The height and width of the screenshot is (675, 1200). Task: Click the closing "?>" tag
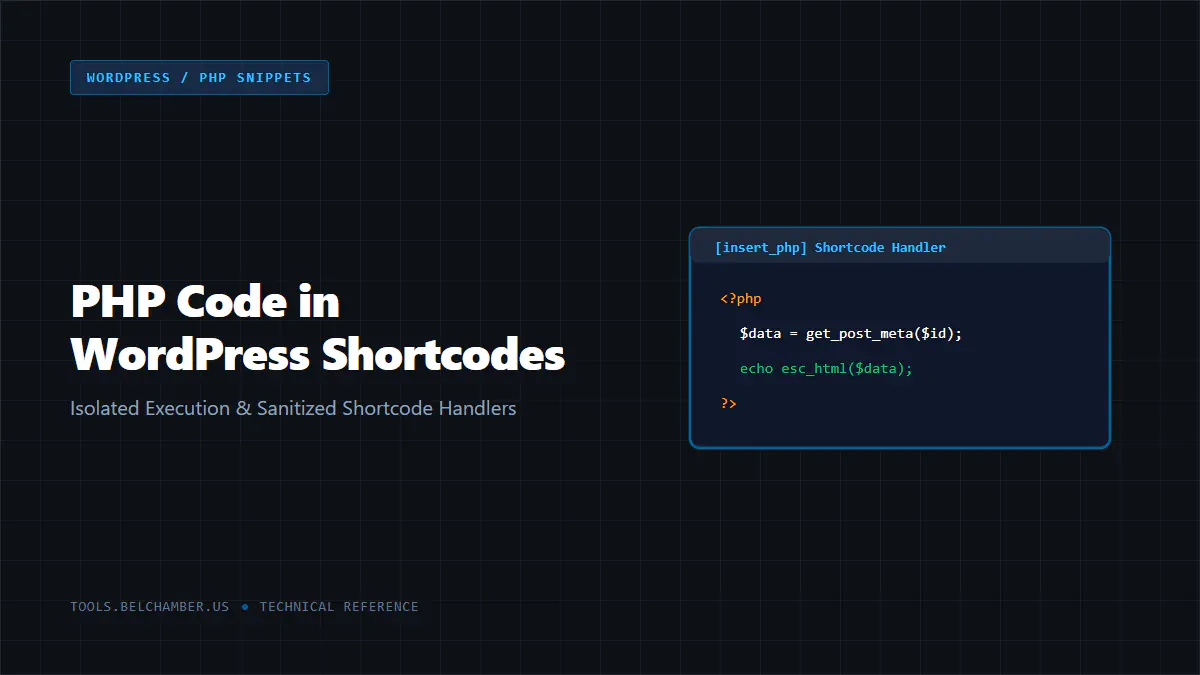[728, 403]
